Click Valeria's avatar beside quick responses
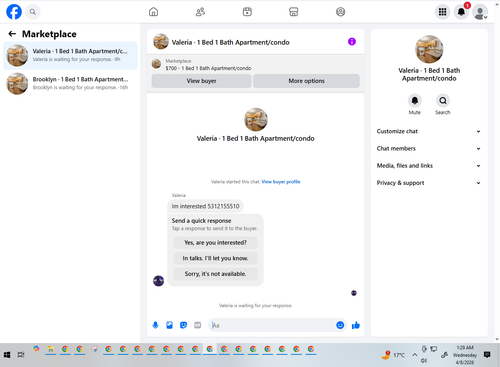This screenshot has width=500, height=367. click(x=159, y=281)
